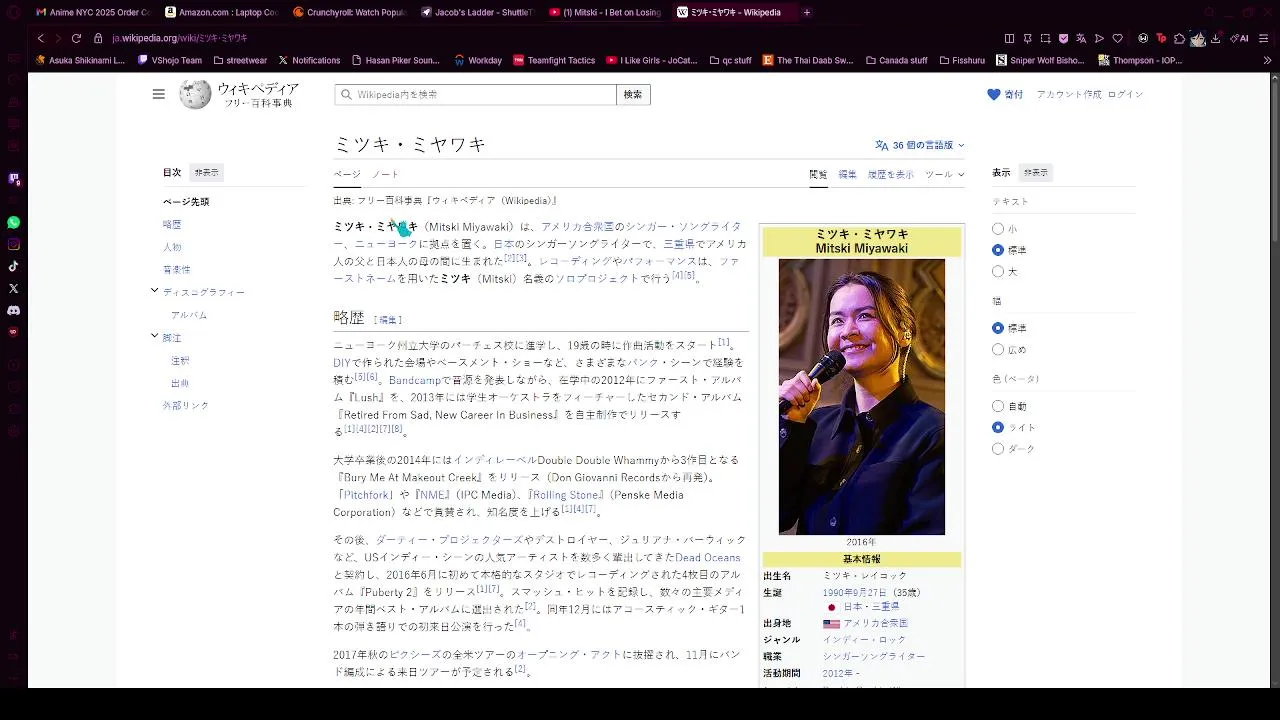Open the 履歴を表示 history tab
The height and width of the screenshot is (720, 1280).
tap(890, 174)
